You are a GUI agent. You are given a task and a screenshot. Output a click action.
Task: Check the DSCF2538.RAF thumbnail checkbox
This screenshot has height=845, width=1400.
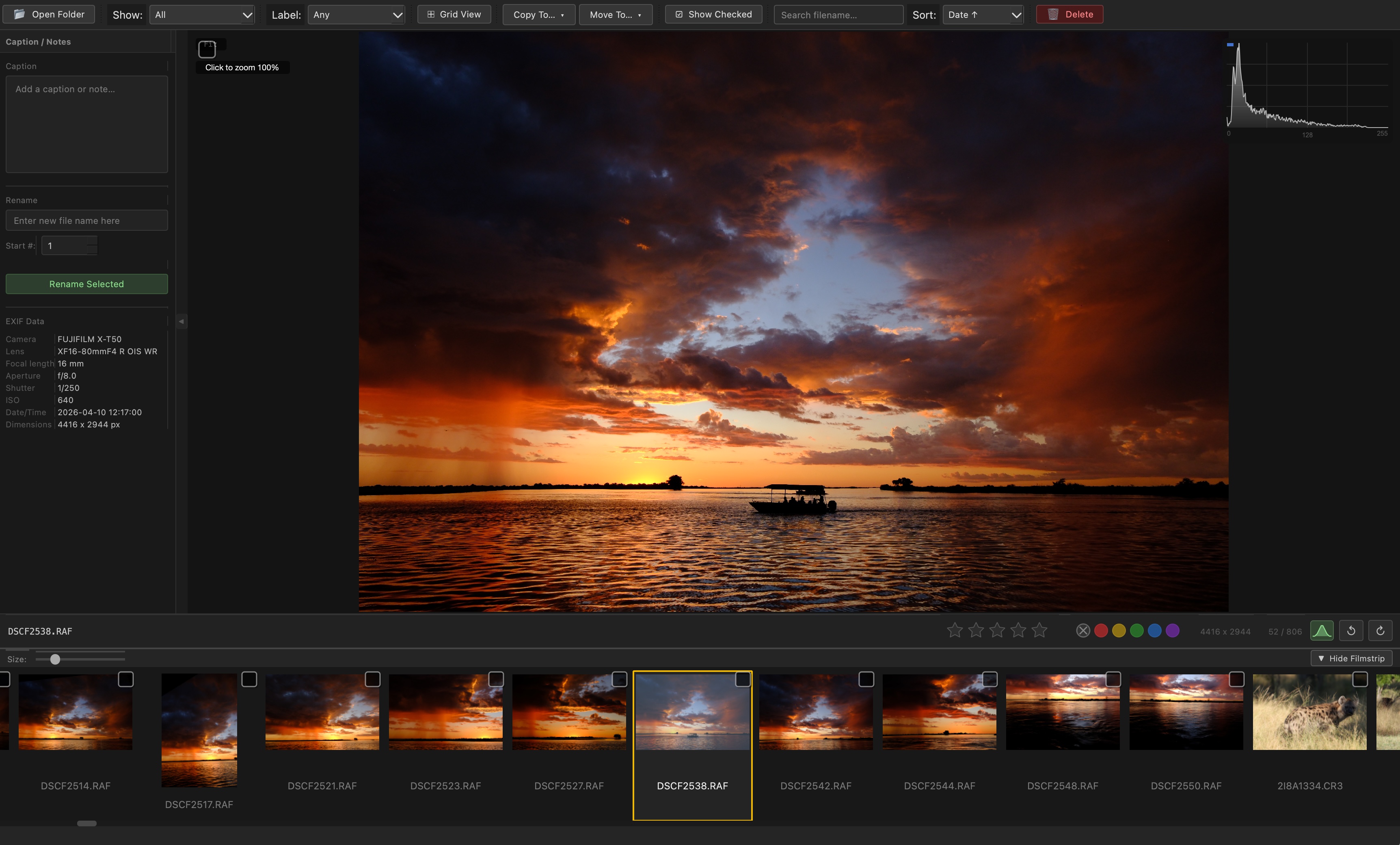[x=743, y=680]
